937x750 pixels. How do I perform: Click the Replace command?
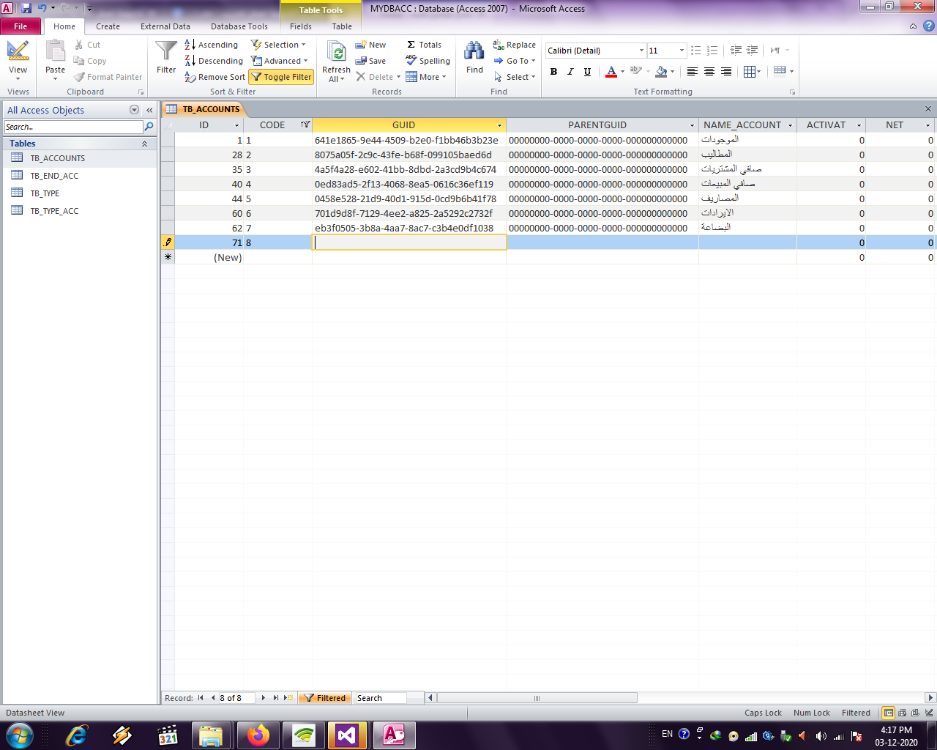click(515, 45)
